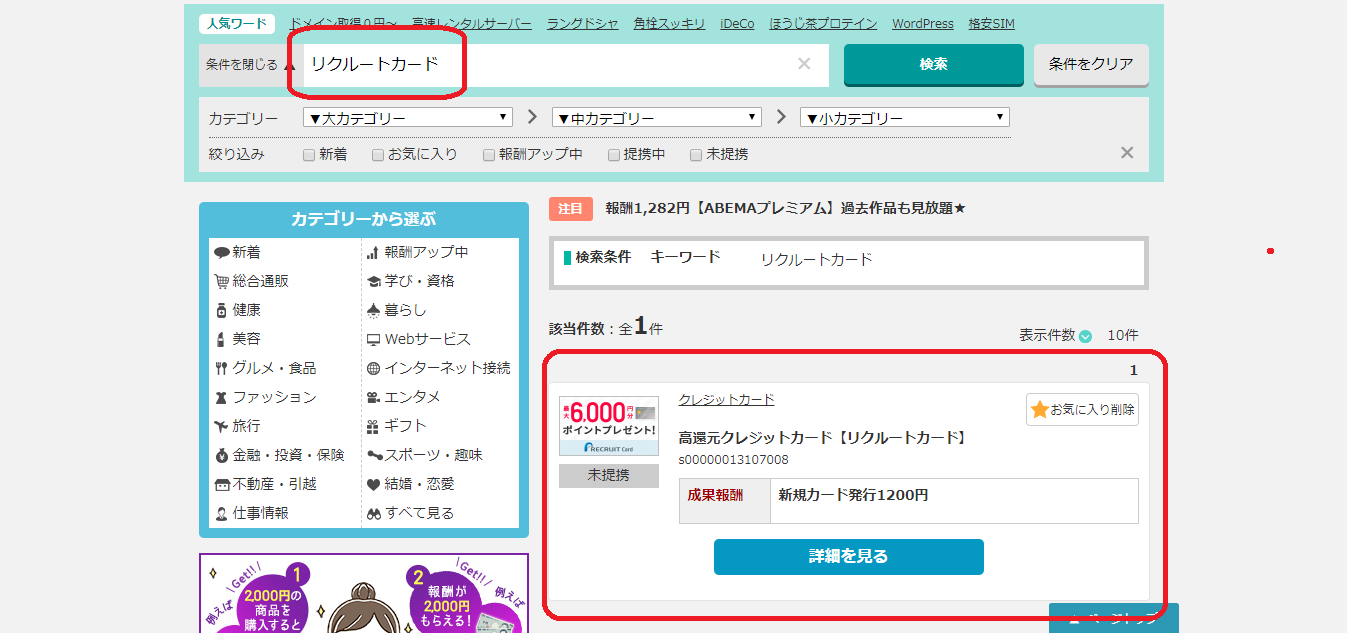
Task: Open the スポーツ・趣味 icon
Action: click(374, 456)
